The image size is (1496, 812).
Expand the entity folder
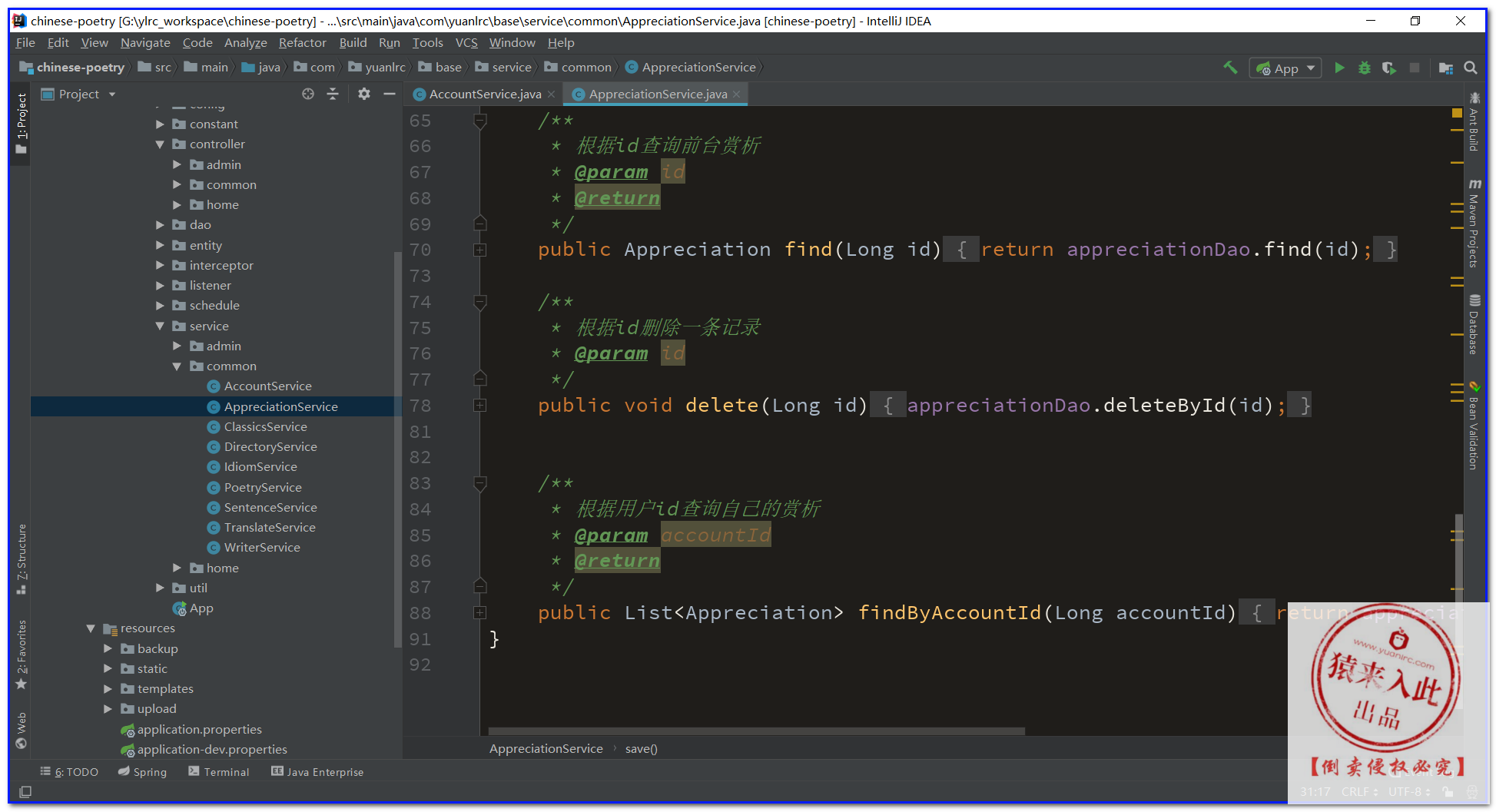click(x=160, y=246)
